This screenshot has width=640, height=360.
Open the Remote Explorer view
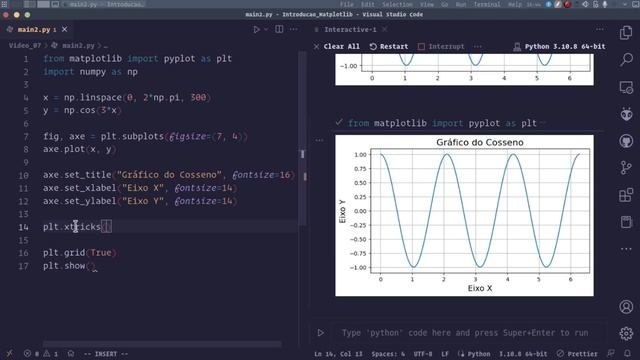click(x=626, y=87)
